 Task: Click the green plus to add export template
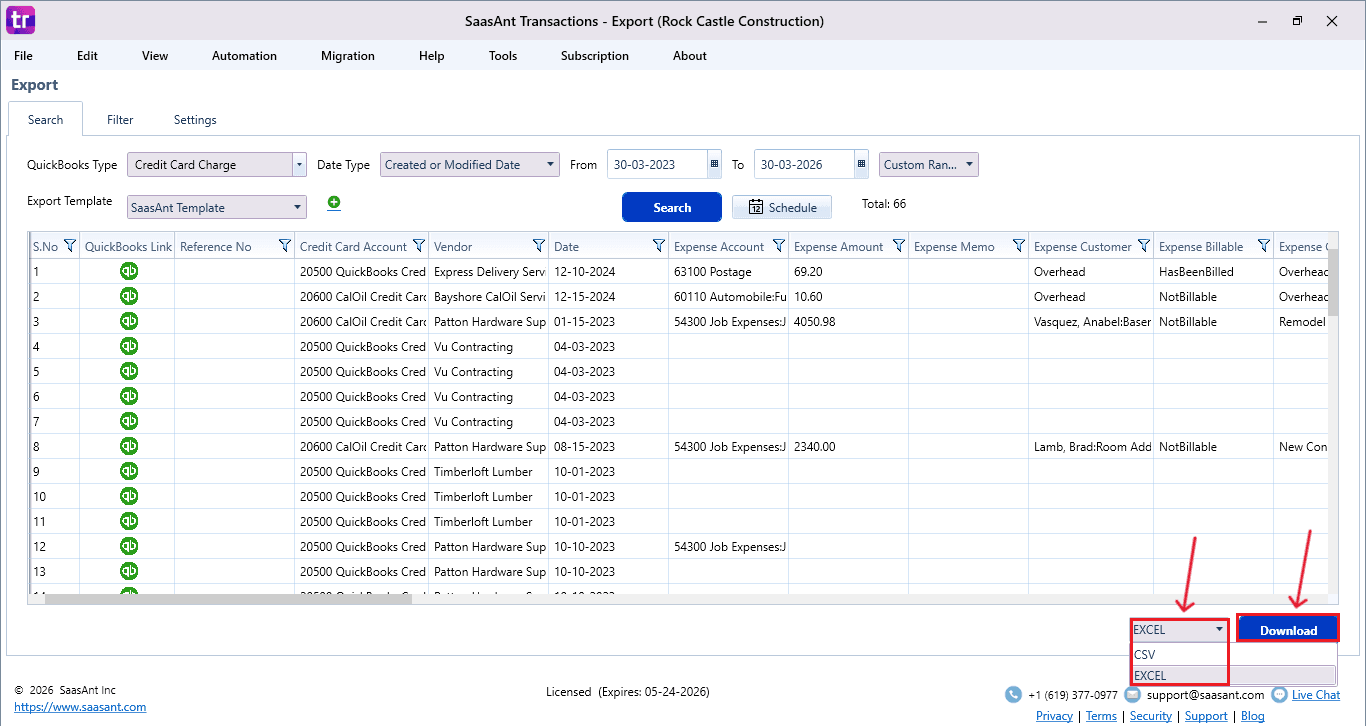(x=333, y=202)
